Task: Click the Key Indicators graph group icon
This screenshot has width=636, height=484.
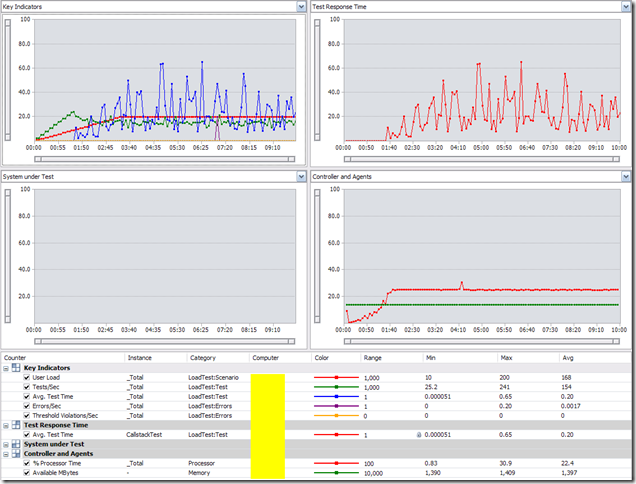Action: click(x=16, y=368)
